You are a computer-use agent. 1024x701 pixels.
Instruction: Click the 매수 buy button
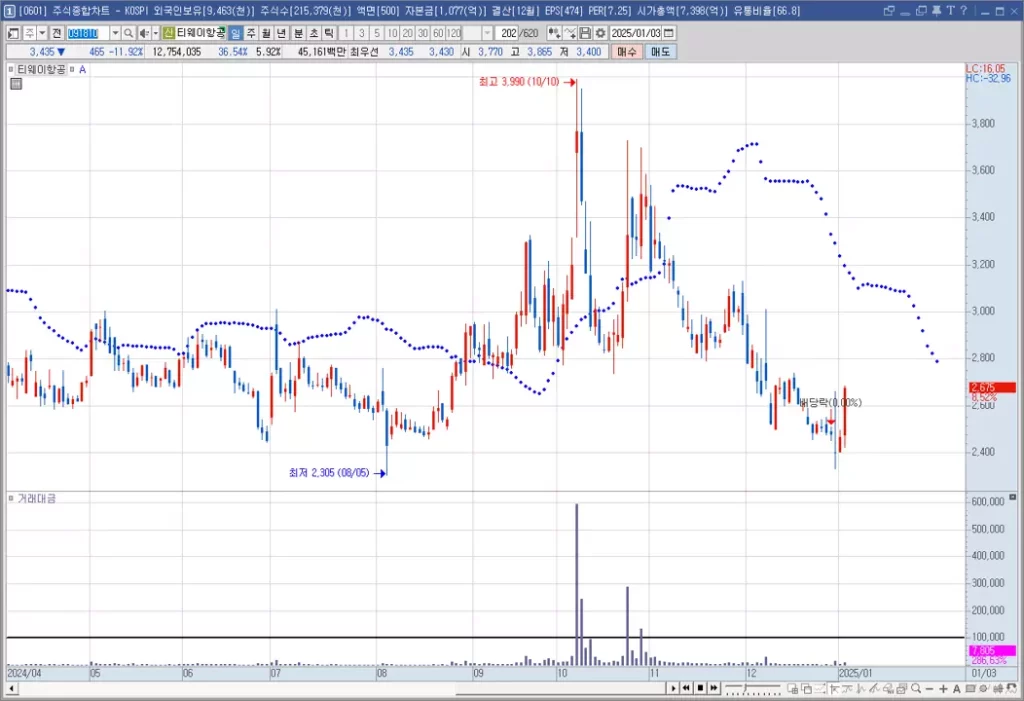(626, 52)
